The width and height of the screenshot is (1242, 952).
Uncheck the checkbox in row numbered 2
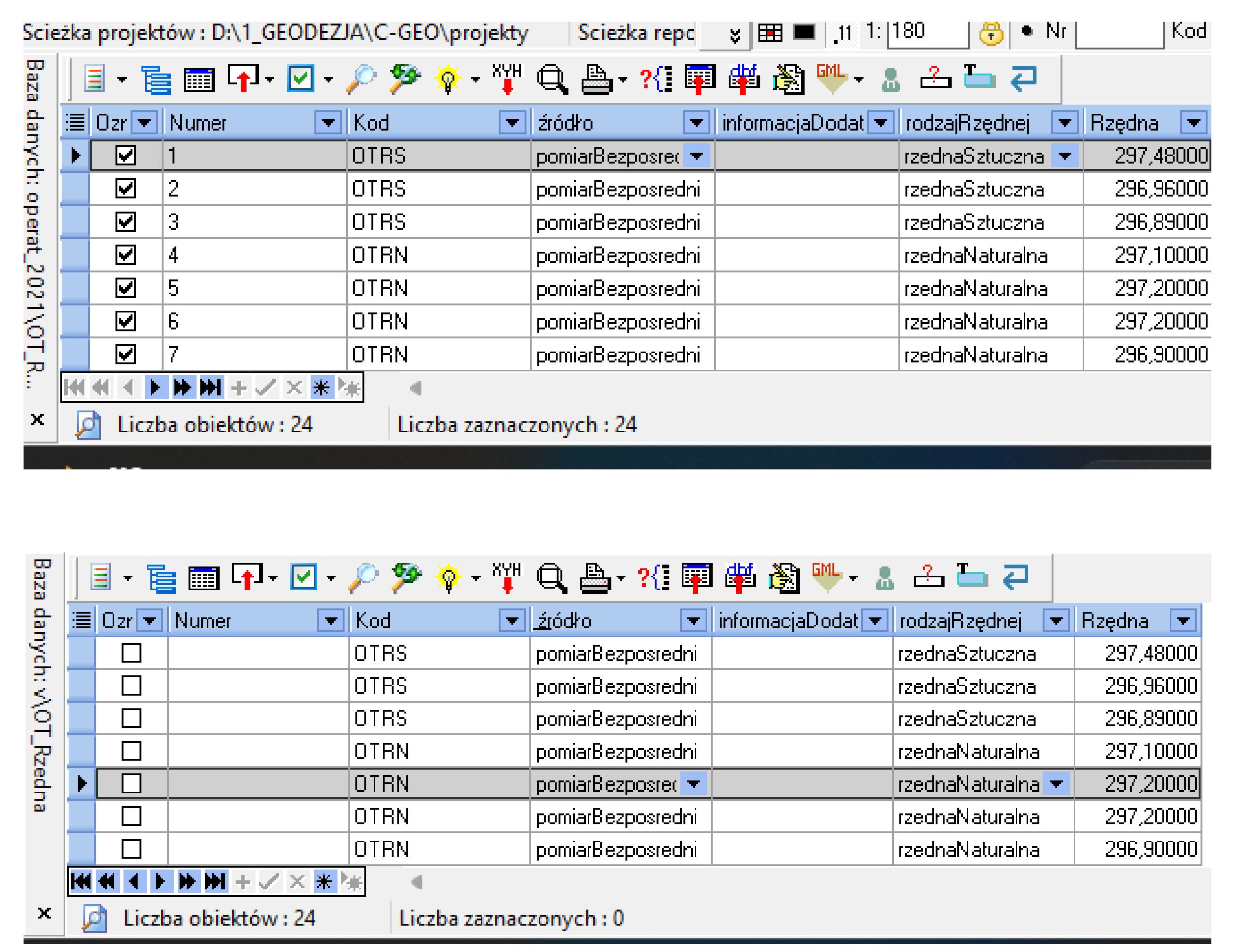tap(125, 188)
